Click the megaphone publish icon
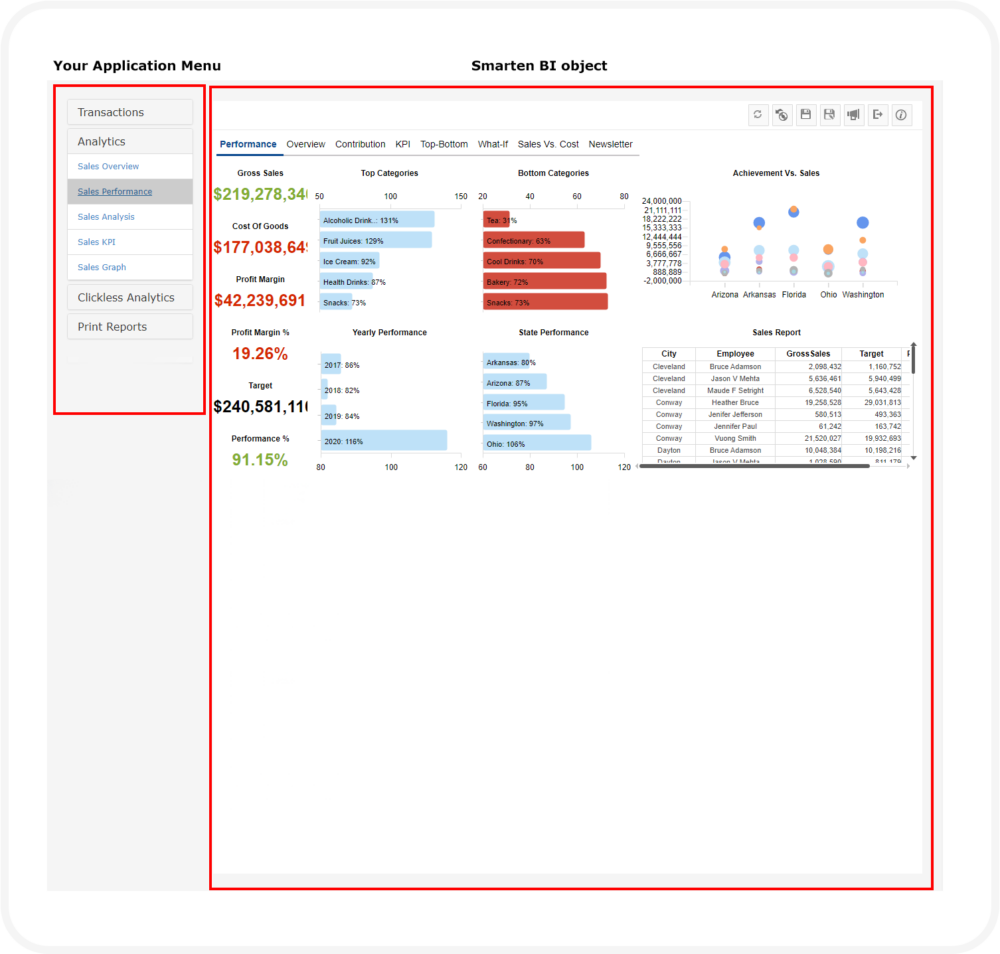This screenshot has width=1000, height=954. [x=853, y=115]
